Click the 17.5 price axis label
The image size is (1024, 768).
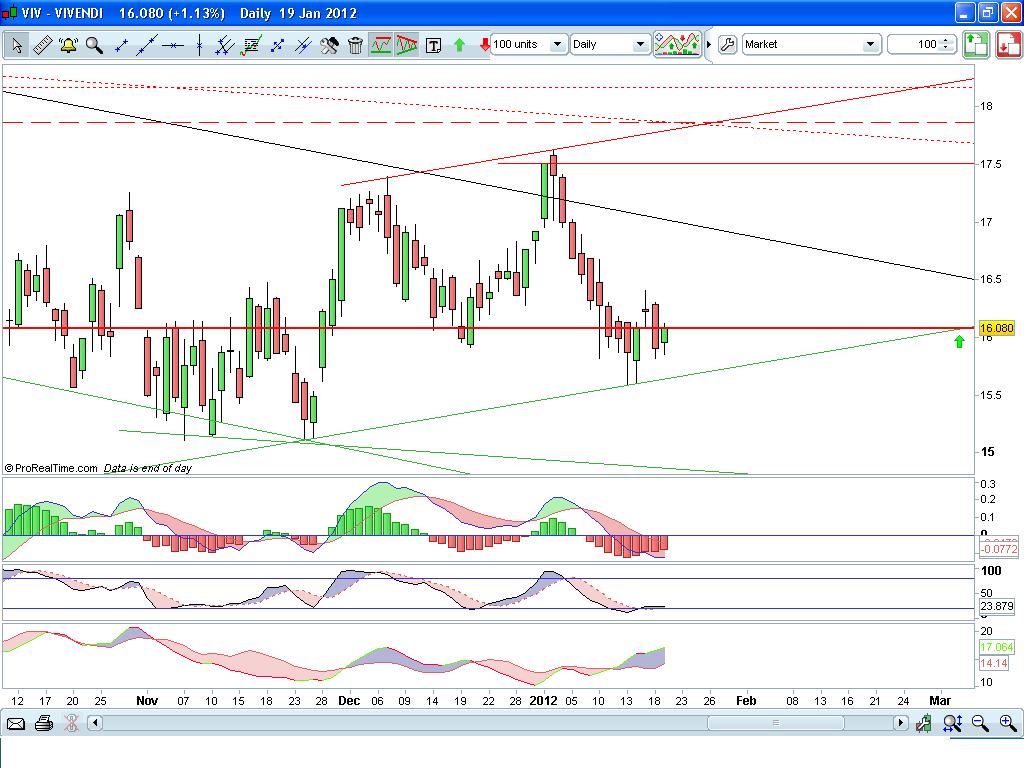coord(990,164)
